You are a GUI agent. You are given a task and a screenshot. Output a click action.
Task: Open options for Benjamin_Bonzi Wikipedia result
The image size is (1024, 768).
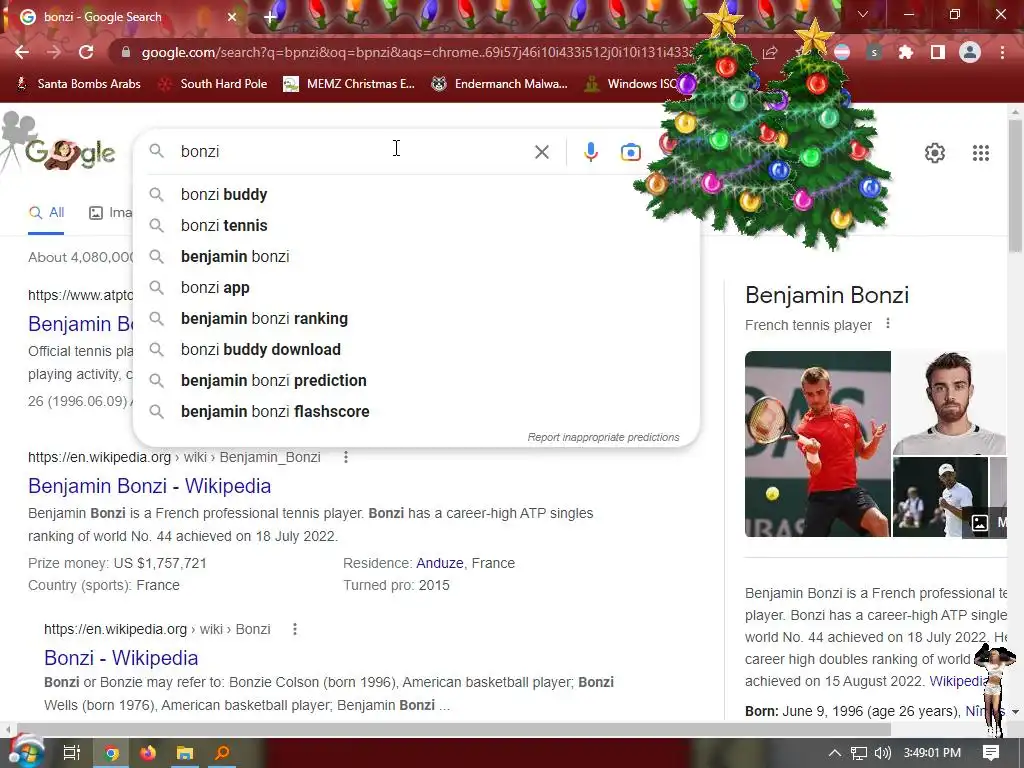[x=345, y=457]
